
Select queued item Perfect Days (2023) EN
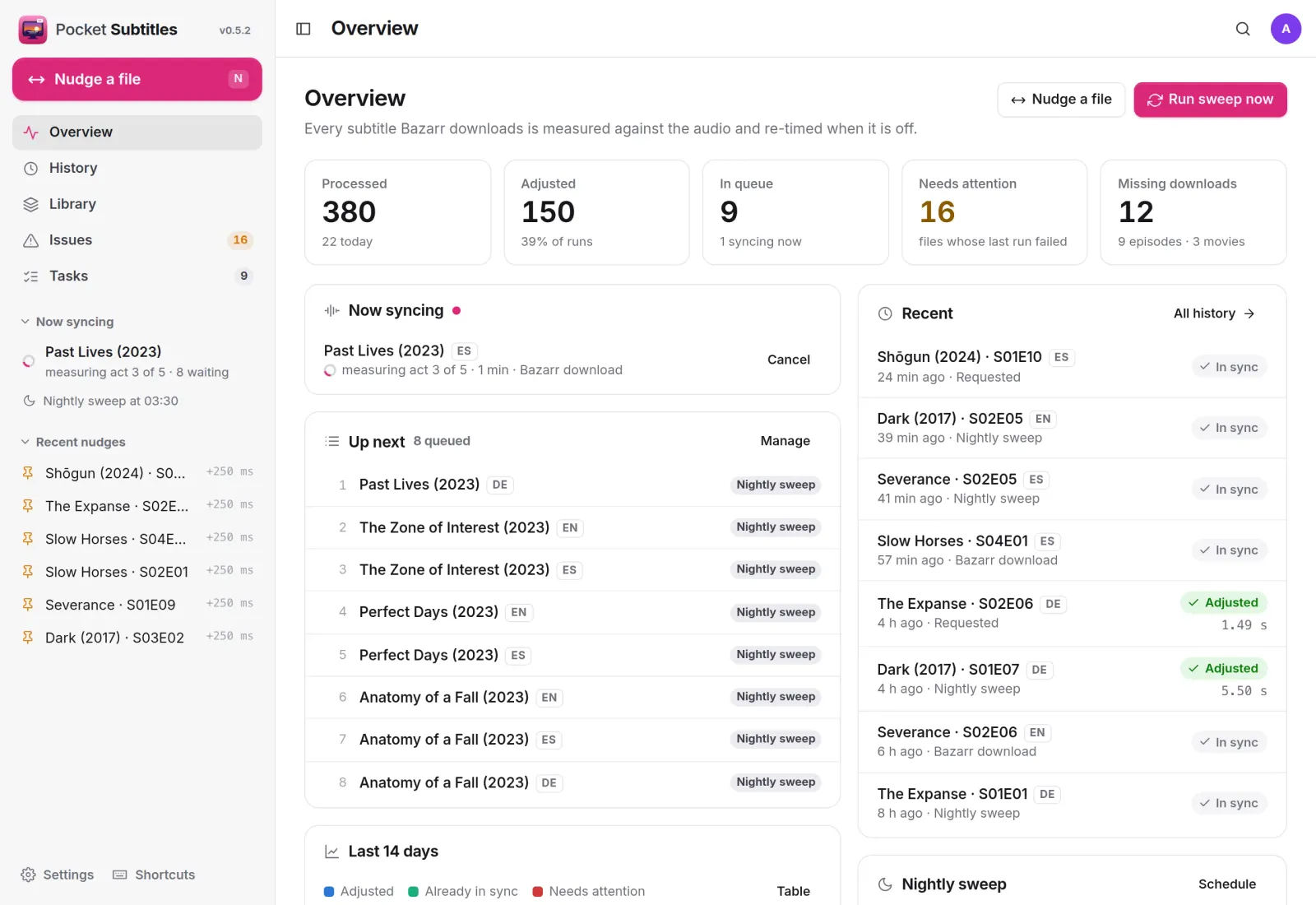(572, 612)
